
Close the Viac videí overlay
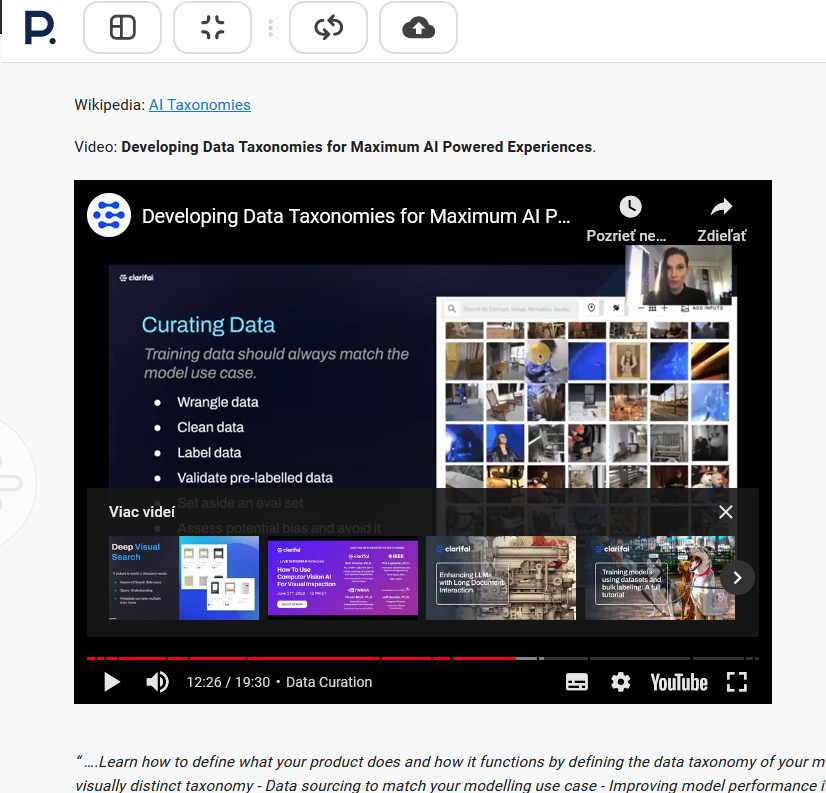click(726, 512)
